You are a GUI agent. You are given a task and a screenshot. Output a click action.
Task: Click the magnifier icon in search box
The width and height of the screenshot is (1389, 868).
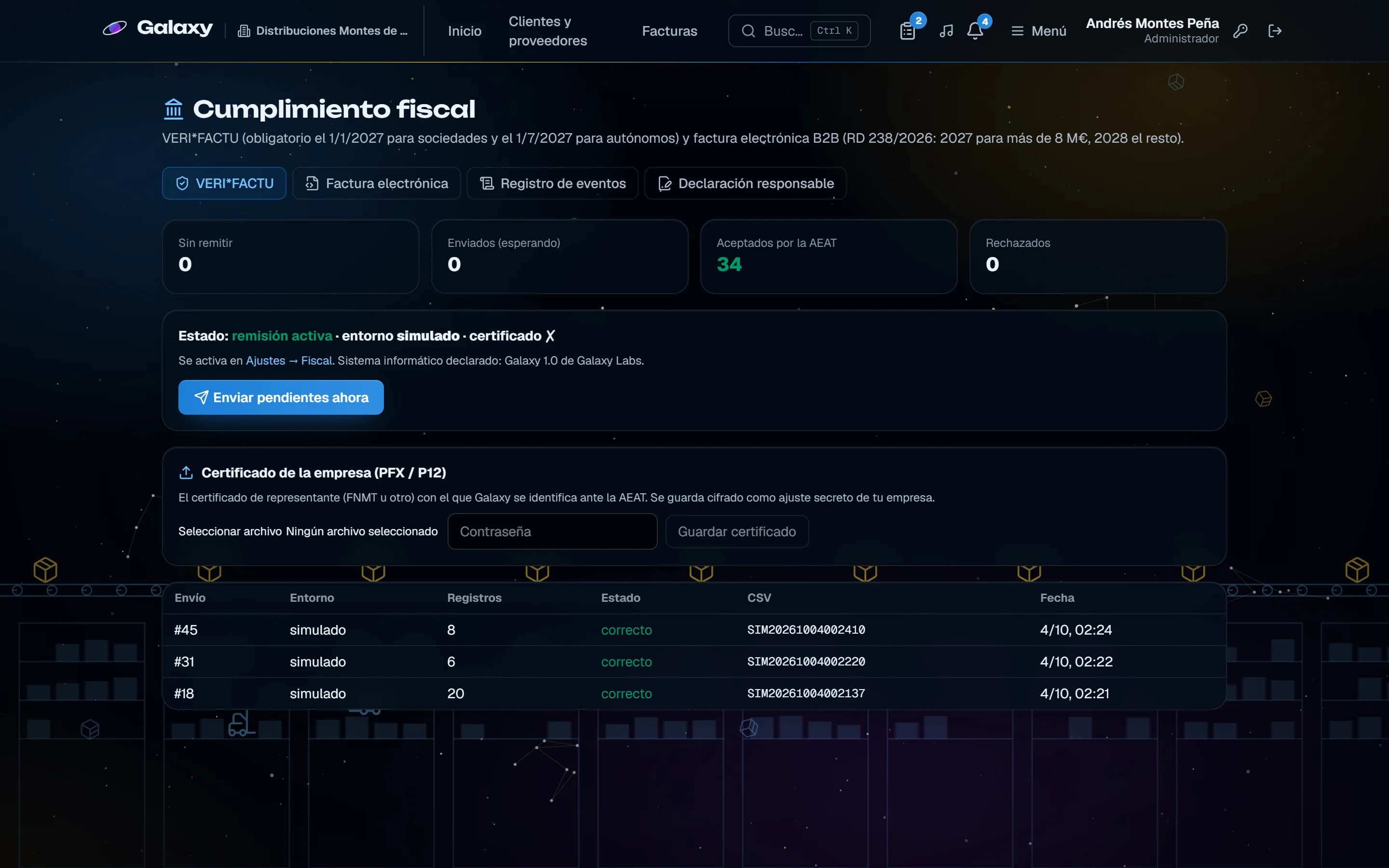[x=749, y=31]
